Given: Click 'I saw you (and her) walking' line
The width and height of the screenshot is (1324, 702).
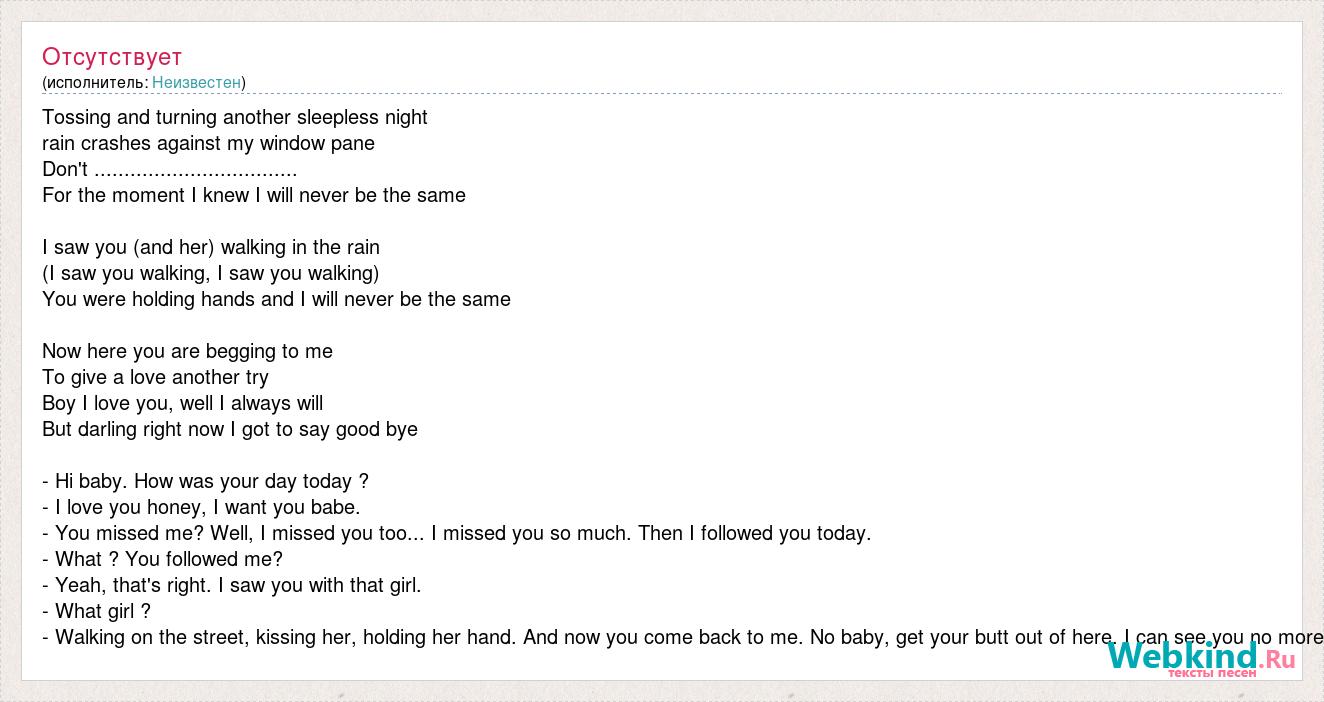Looking at the screenshot, I should click(211, 247).
